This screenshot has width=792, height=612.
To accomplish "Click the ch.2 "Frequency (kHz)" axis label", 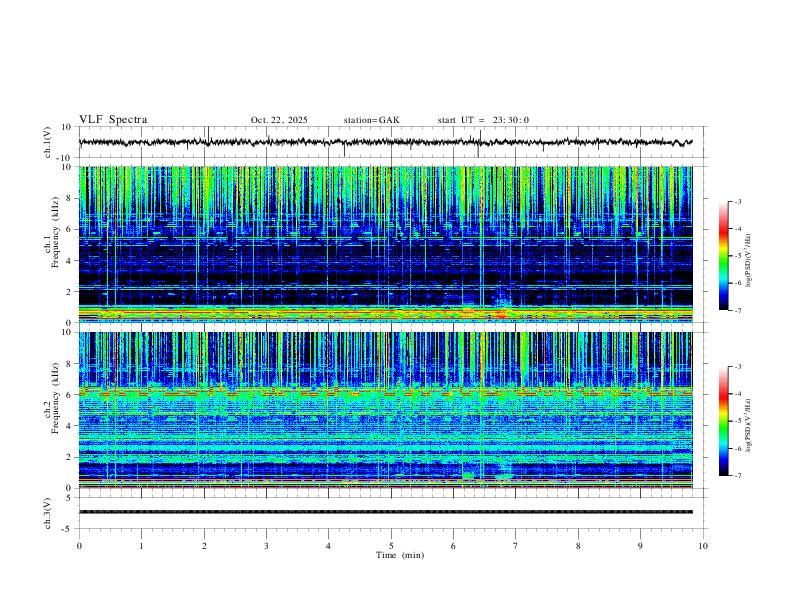I will [x=55, y=398].
